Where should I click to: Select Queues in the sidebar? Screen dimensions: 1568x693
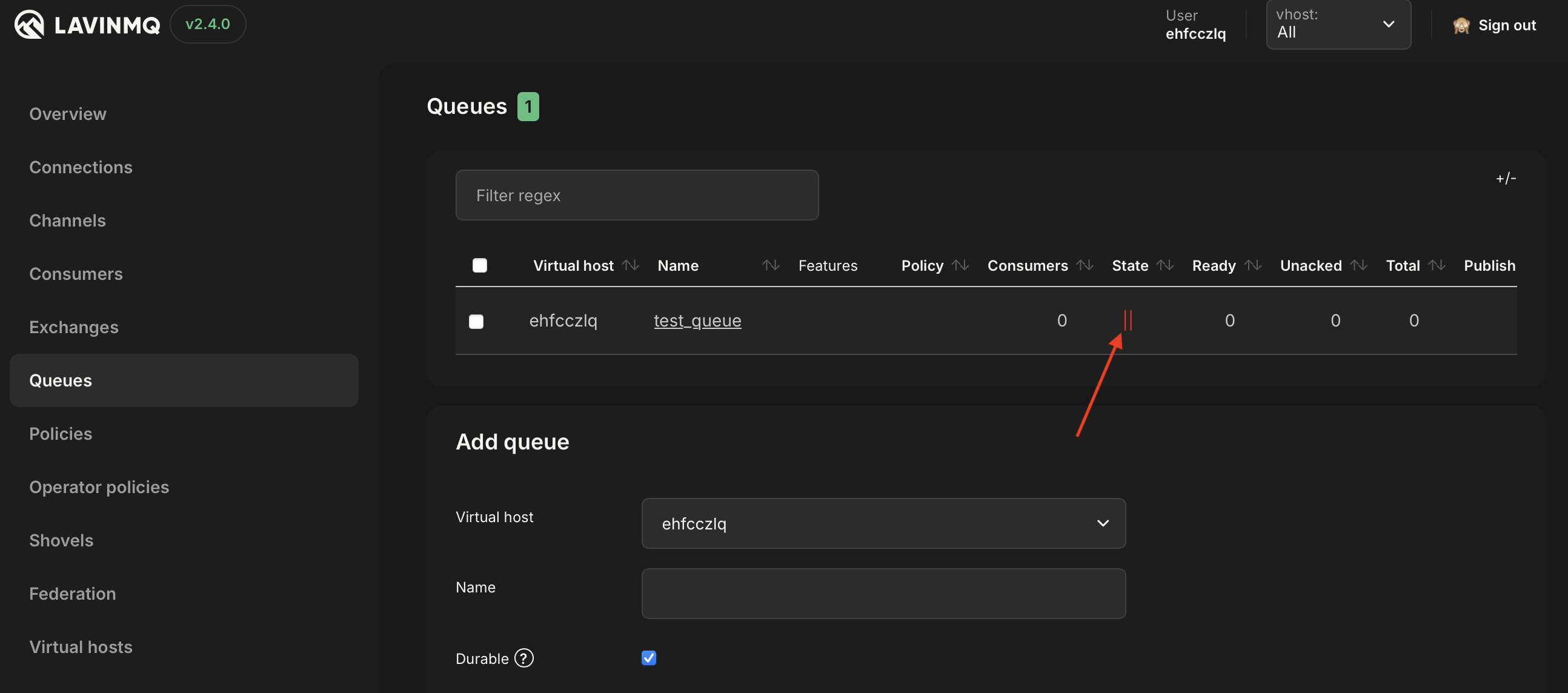click(x=184, y=380)
